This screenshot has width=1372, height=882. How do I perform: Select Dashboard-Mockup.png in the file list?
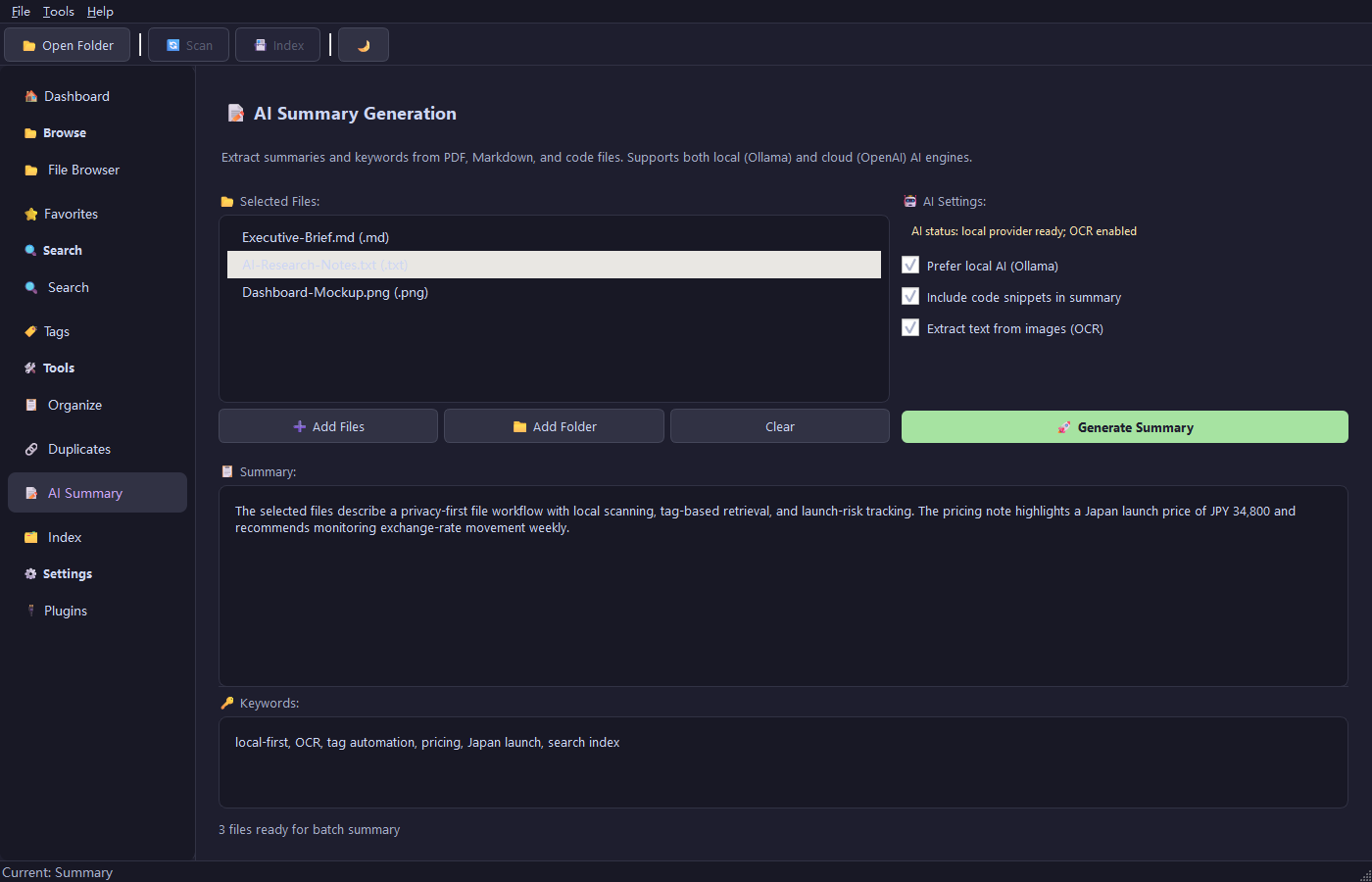[x=554, y=292]
